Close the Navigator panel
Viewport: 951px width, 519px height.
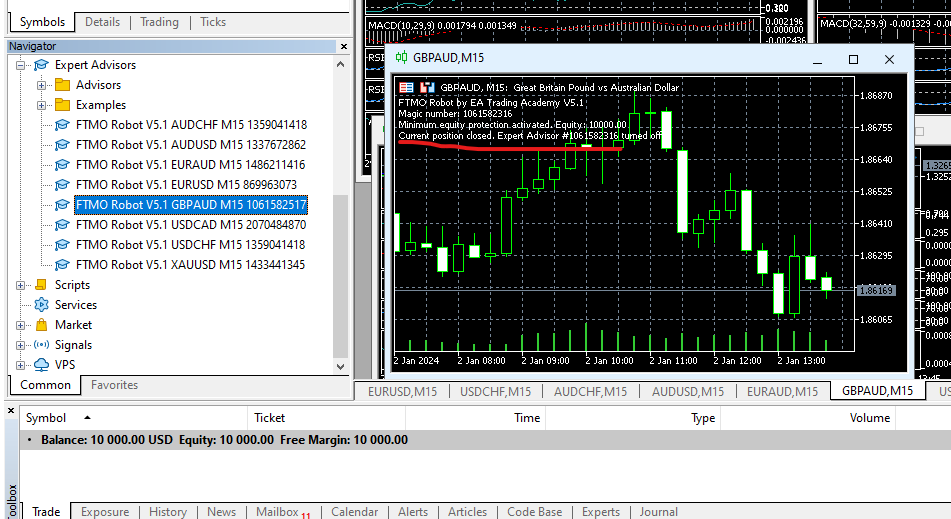[344, 46]
